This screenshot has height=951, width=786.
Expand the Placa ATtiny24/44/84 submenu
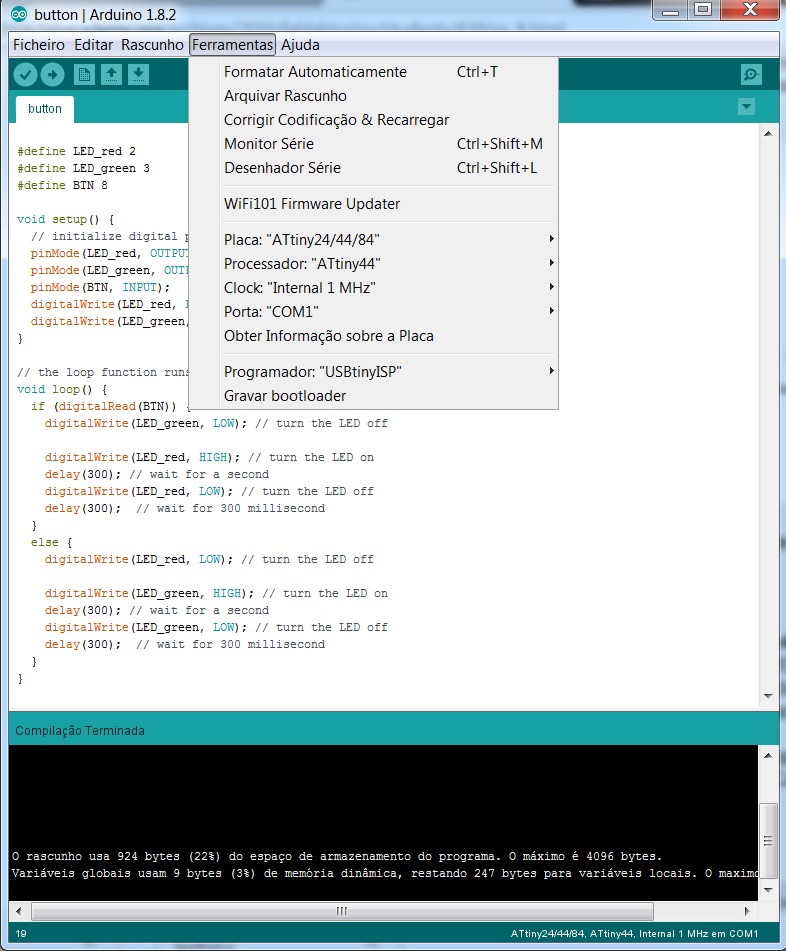[x=373, y=240]
